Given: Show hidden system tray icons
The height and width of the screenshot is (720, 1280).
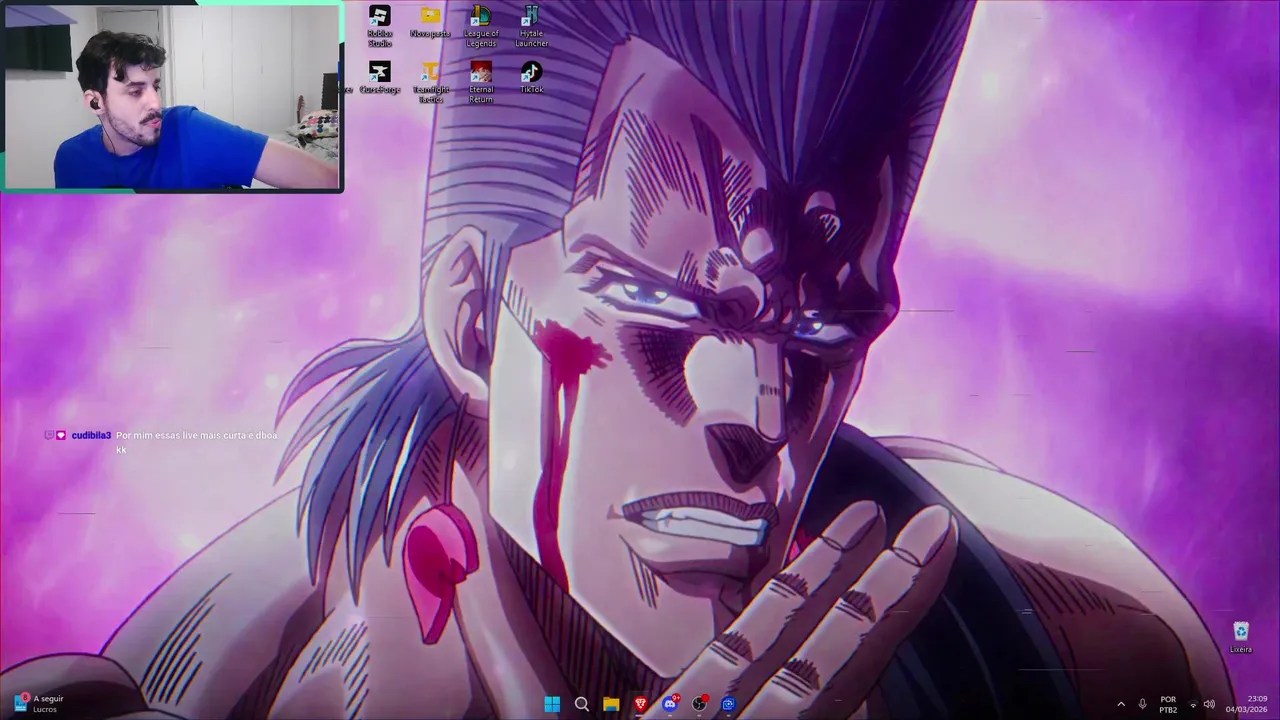Looking at the screenshot, I should click(1120, 704).
